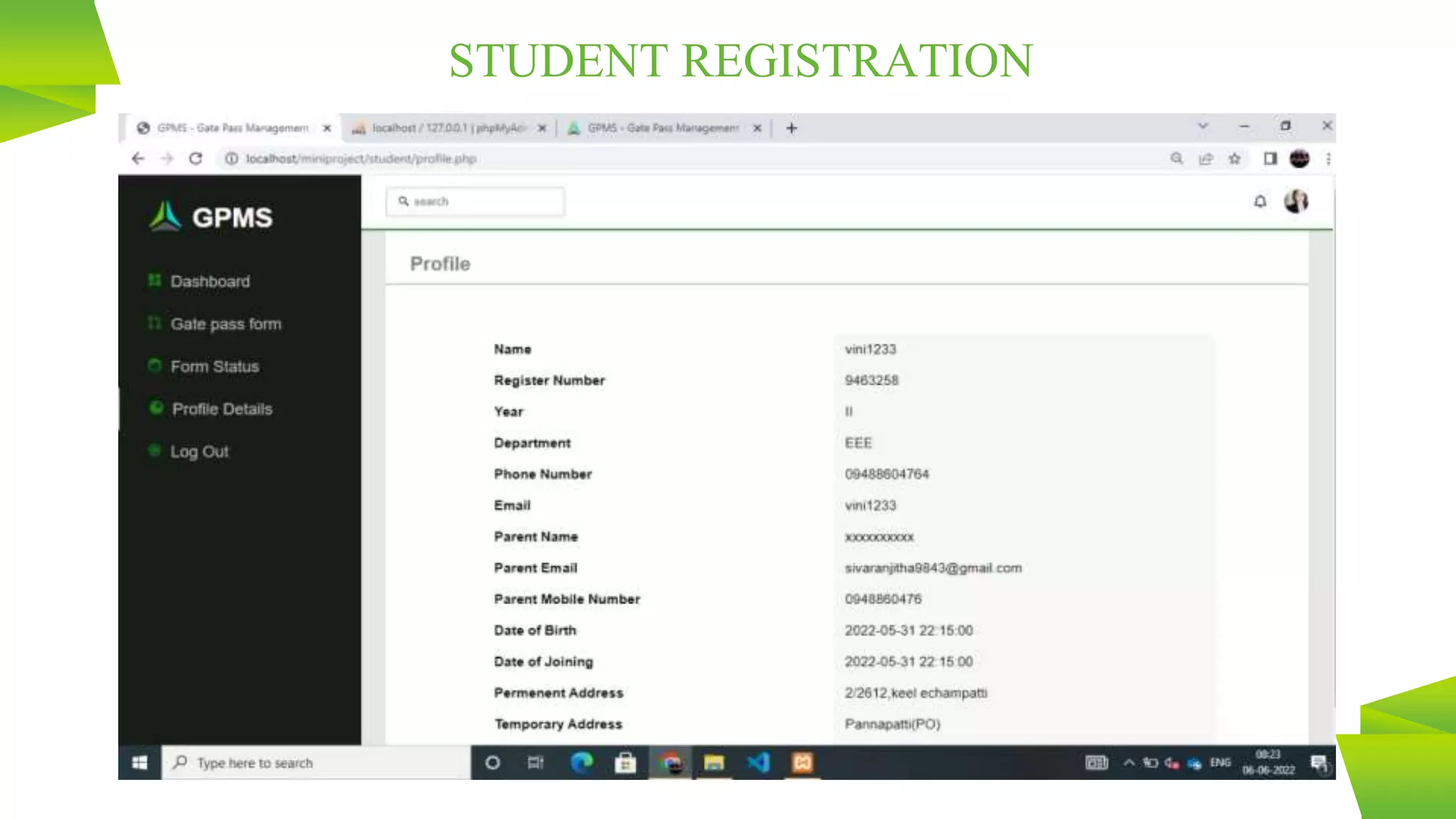Launch Microsoft Edge from taskbar

582,763
